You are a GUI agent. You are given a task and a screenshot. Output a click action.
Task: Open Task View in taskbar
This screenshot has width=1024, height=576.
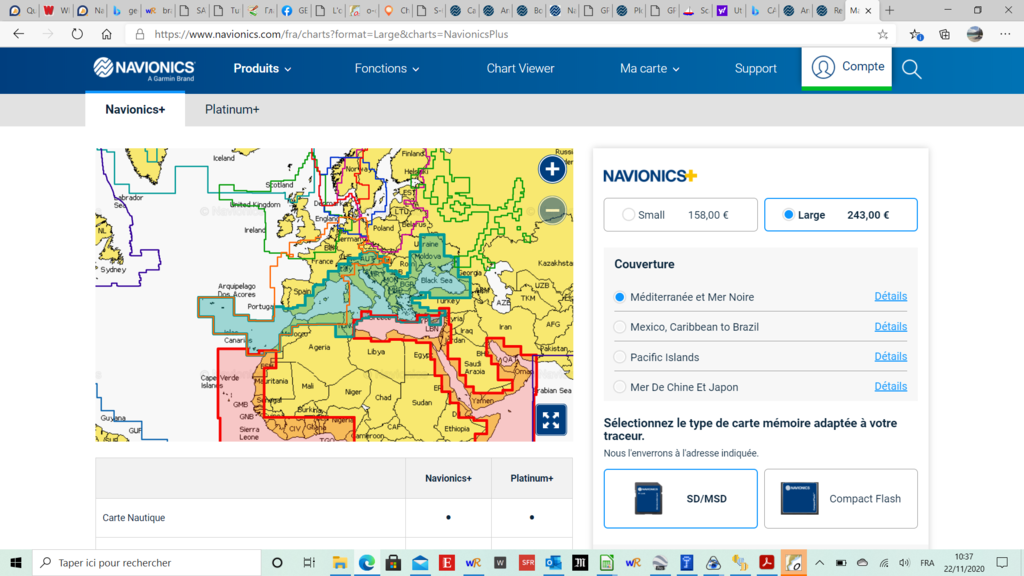click(309, 562)
